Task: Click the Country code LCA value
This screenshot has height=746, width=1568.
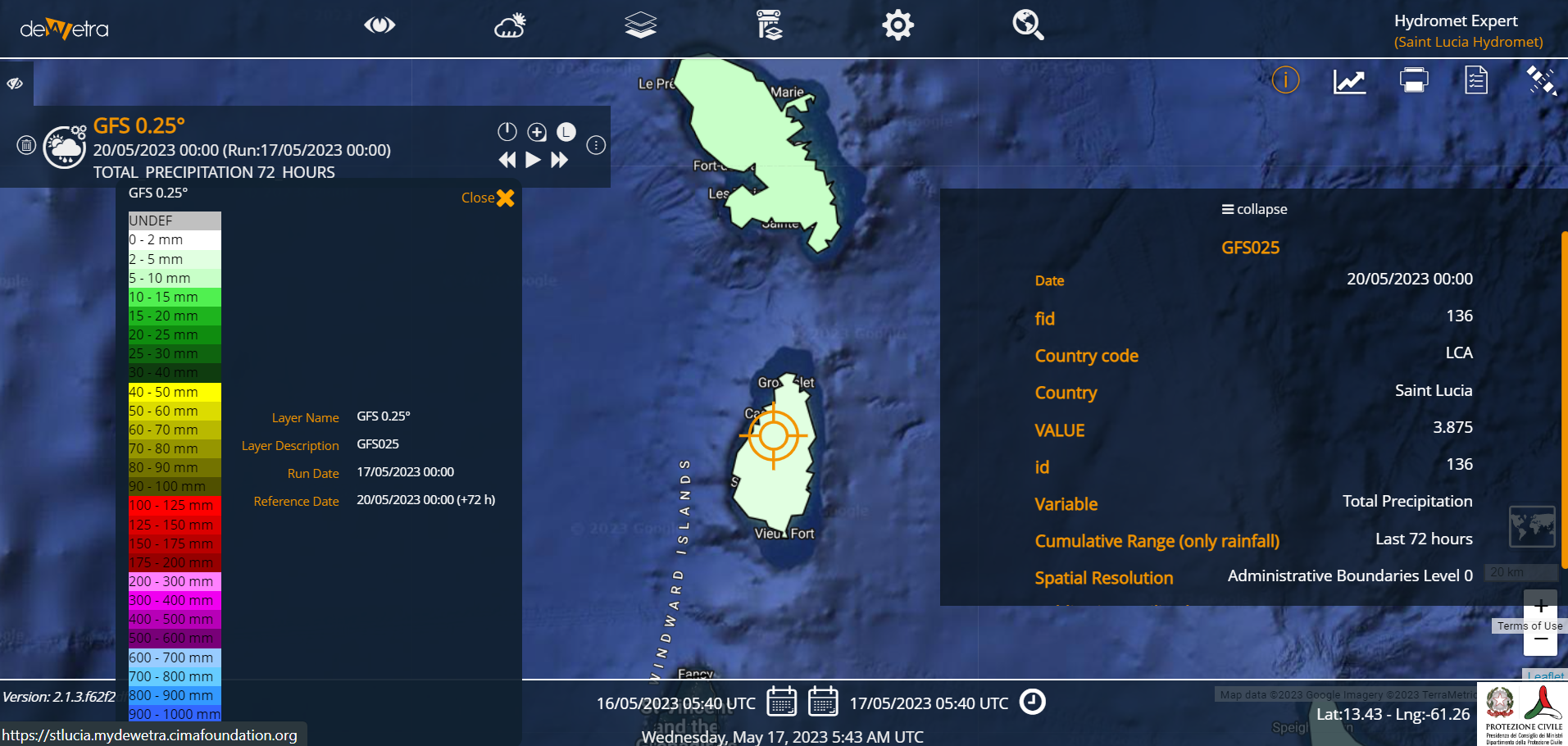Action: (x=1459, y=353)
